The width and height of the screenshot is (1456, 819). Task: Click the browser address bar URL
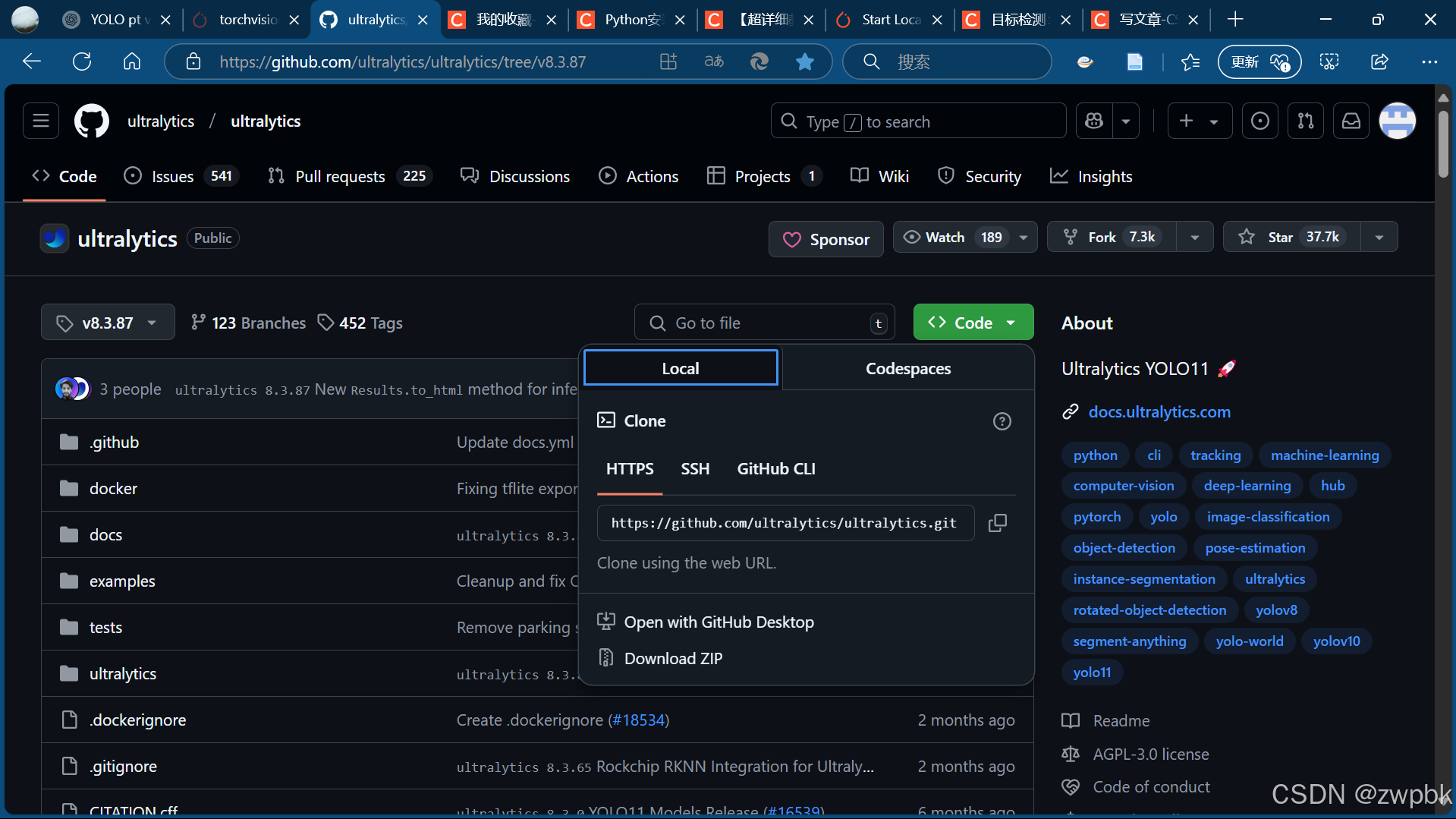pos(402,61)
